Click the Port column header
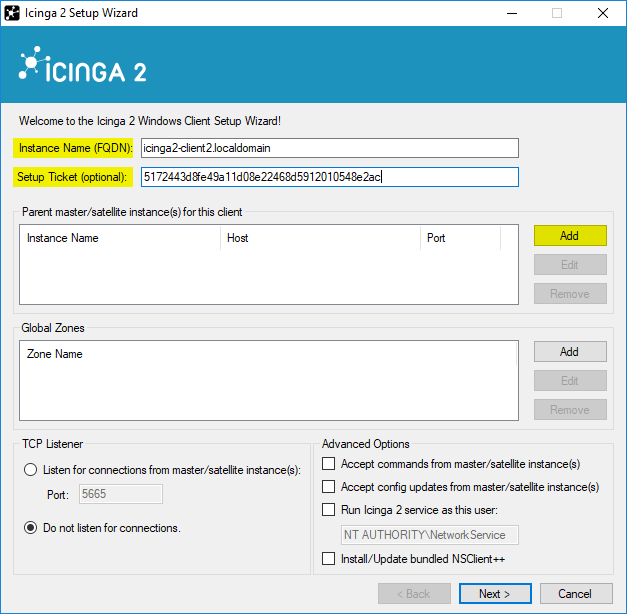 coord(460,238)
